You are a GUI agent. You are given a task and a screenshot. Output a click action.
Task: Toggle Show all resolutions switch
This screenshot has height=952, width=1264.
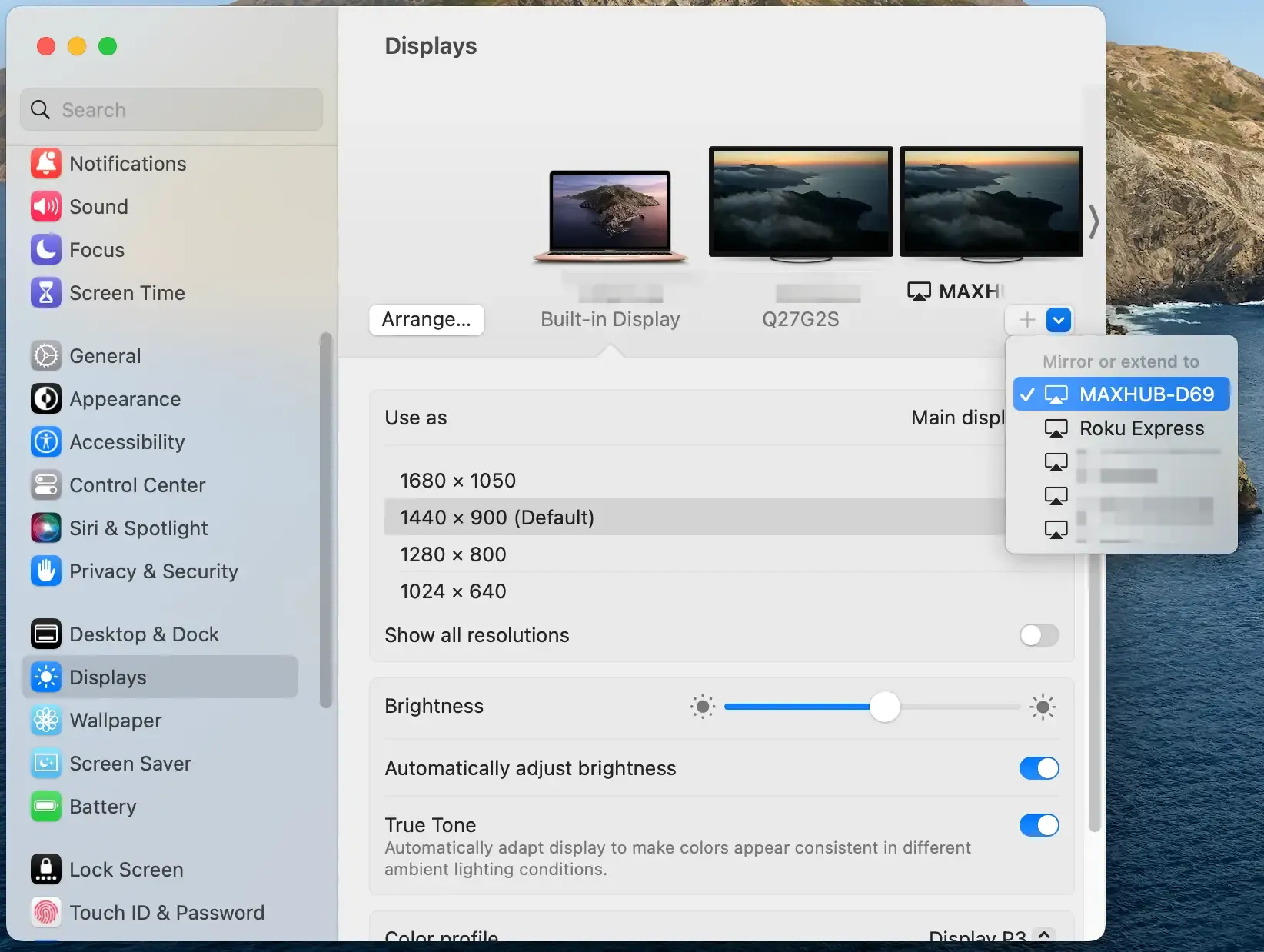tap(1039, 635)
